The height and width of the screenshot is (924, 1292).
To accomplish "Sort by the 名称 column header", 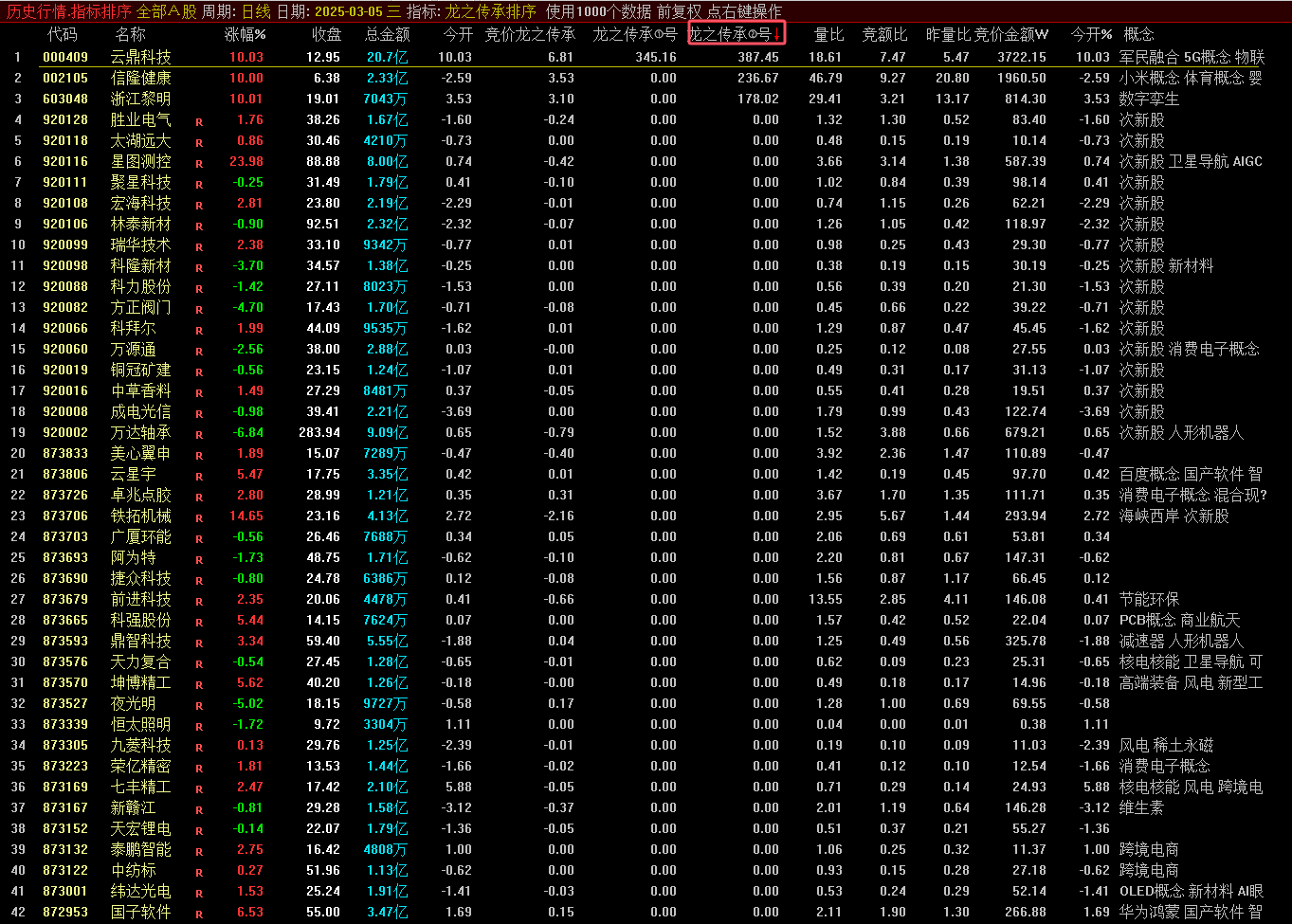I will point(131,34).
